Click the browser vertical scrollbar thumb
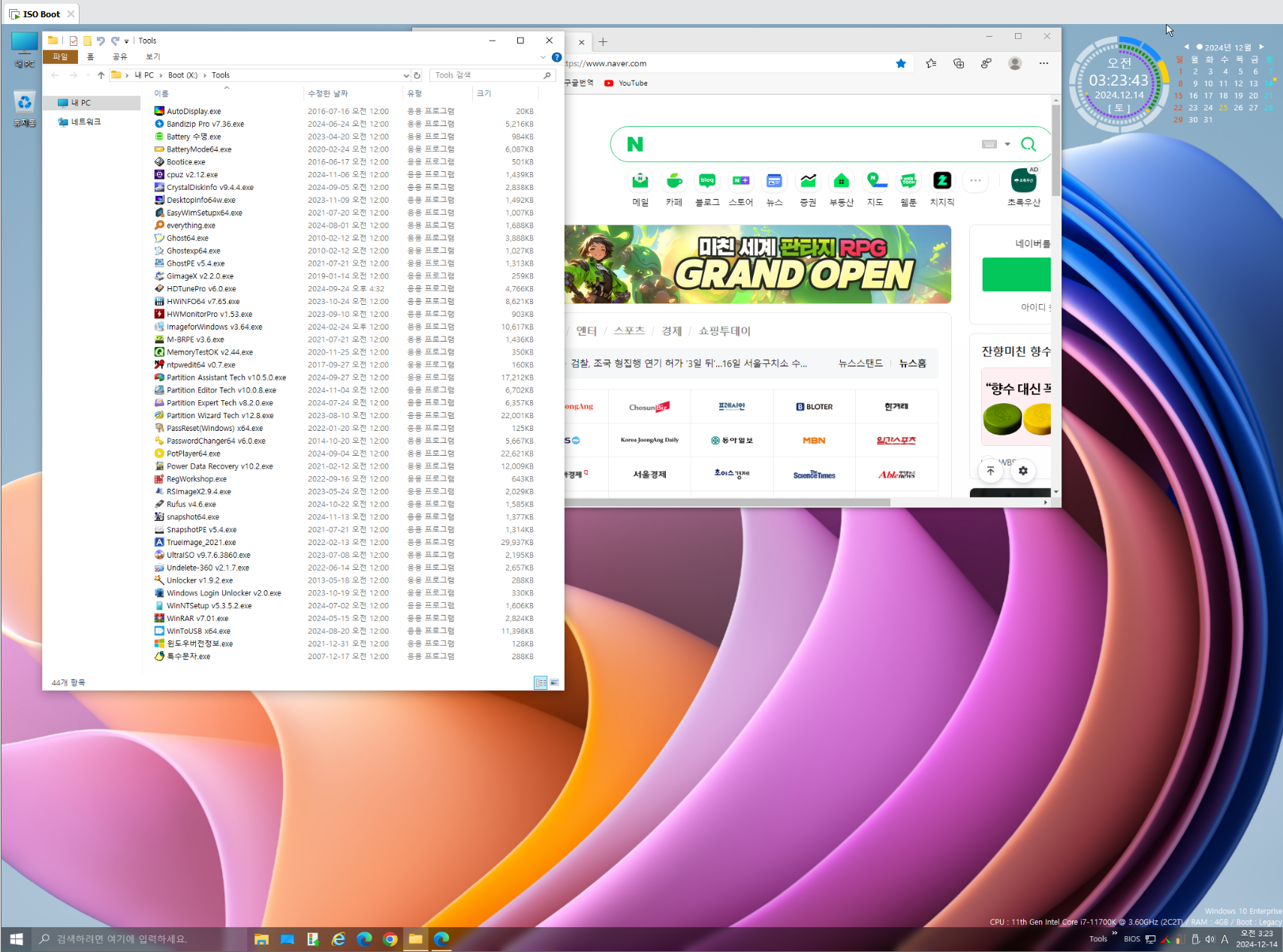The height and width of the screenshot is (952, 1283). coord(1056,150)
